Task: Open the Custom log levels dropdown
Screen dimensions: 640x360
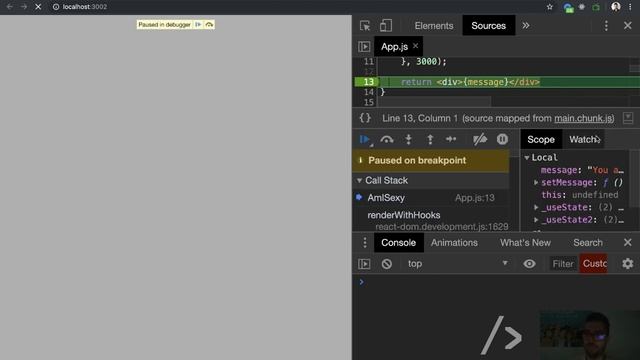Action: [594, 264]
